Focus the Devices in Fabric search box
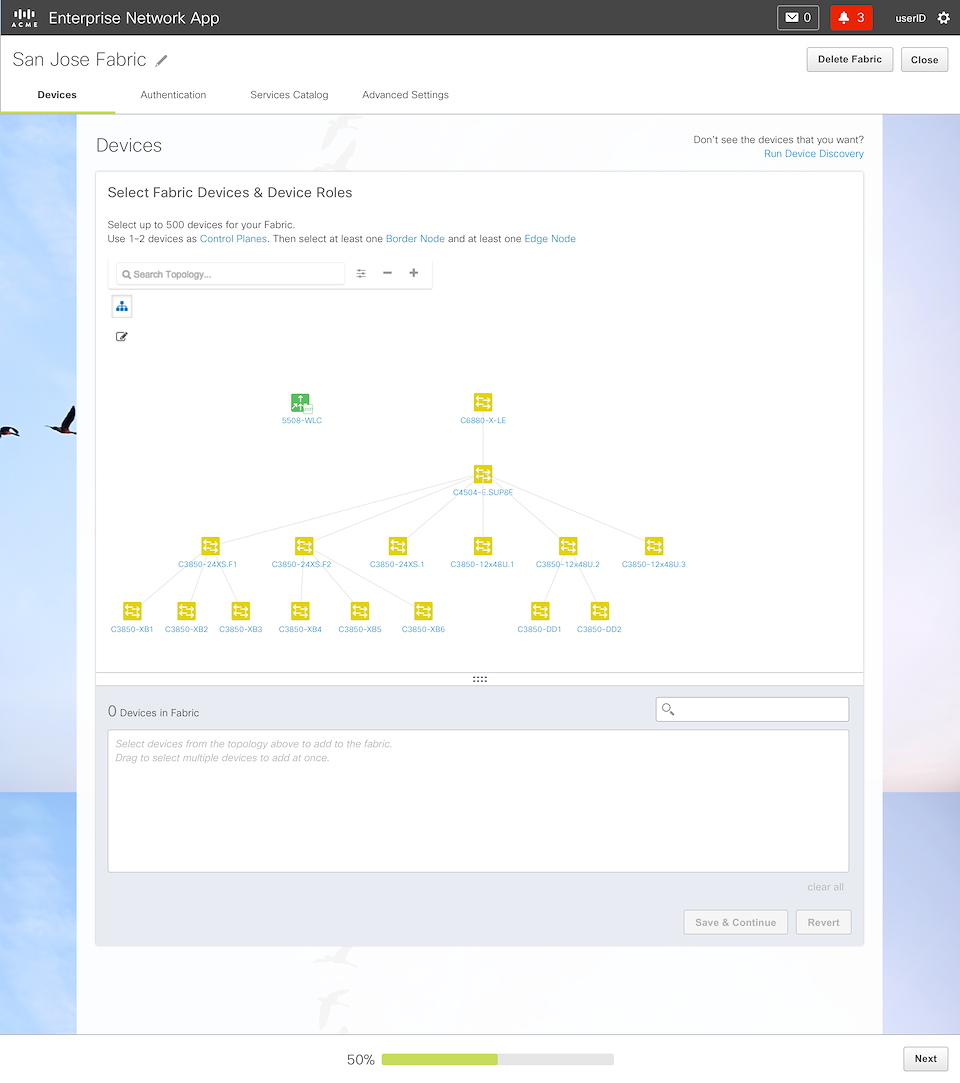 click(752, 709)
